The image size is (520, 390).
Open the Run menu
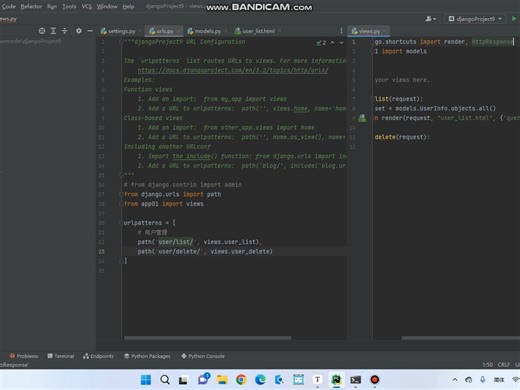pyautogui.click(x=52, y=6)
